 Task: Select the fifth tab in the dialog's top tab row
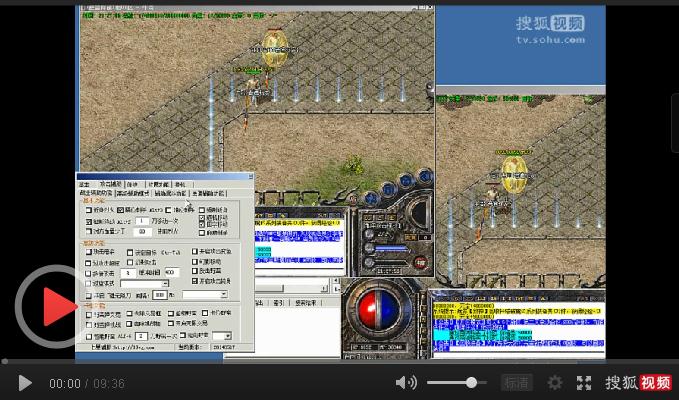[183, 184]
